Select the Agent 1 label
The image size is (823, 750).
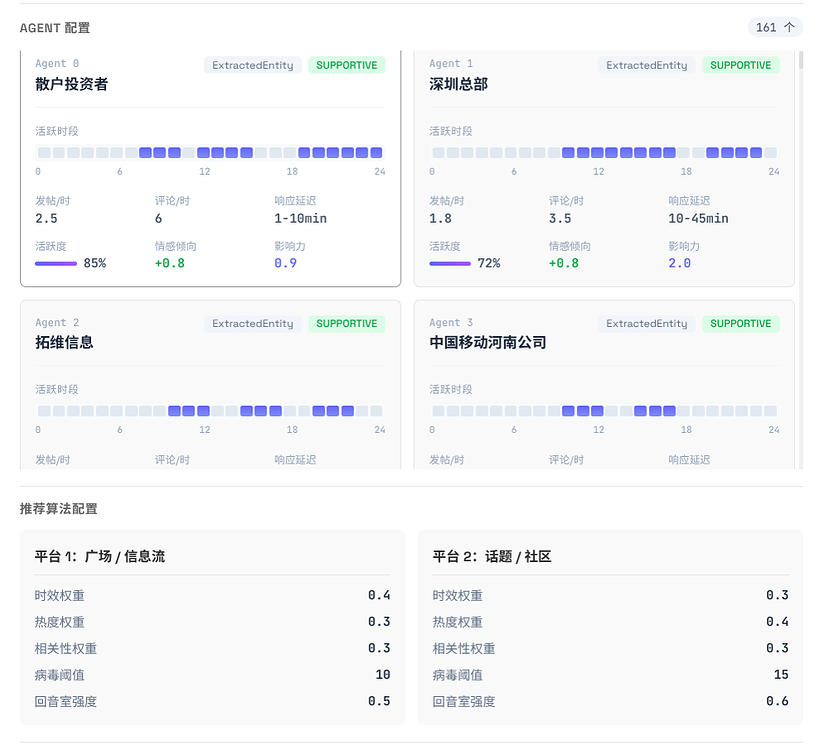coord(451,64)
